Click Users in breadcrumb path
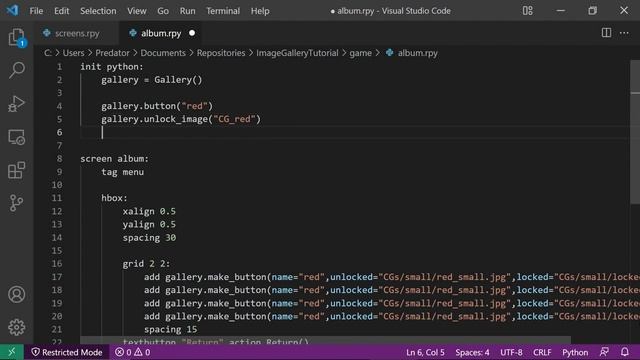 tap(73, 53)
